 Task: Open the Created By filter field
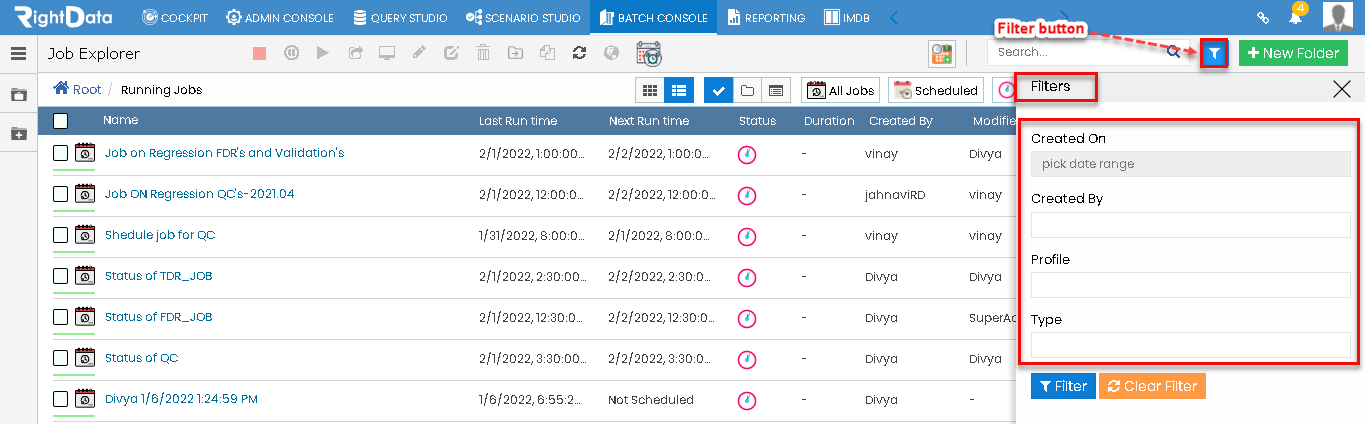[x=1190, y=225]
